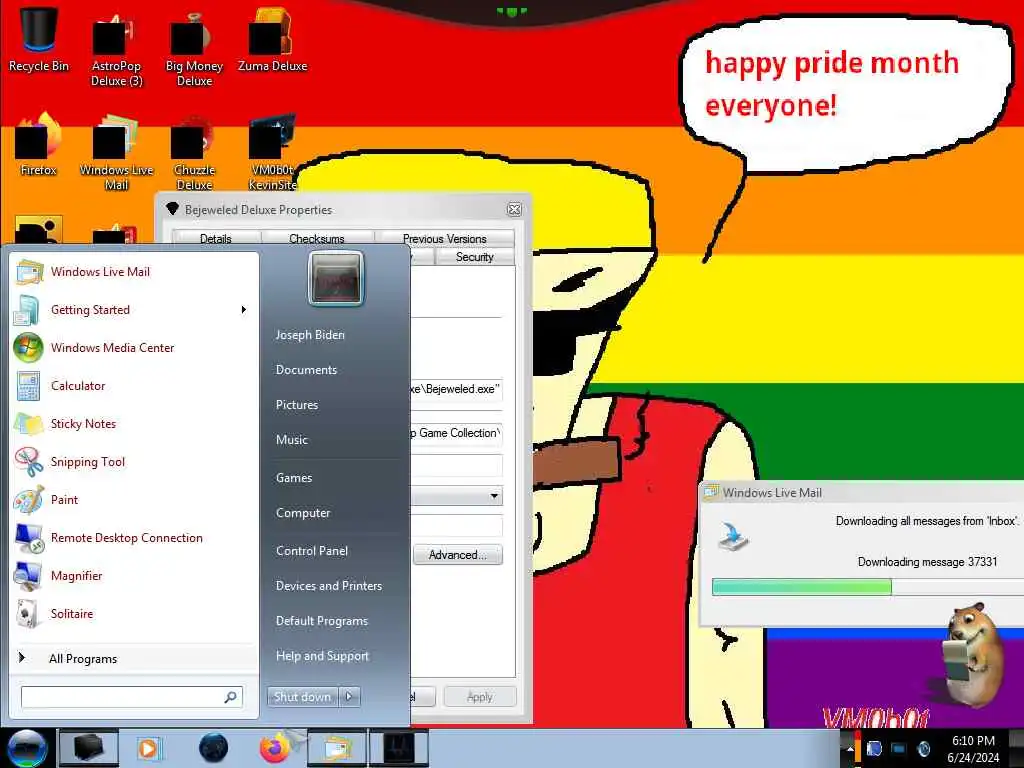
Task: Open the Run dropdown in Properties dialog
Action: (494, 496)
